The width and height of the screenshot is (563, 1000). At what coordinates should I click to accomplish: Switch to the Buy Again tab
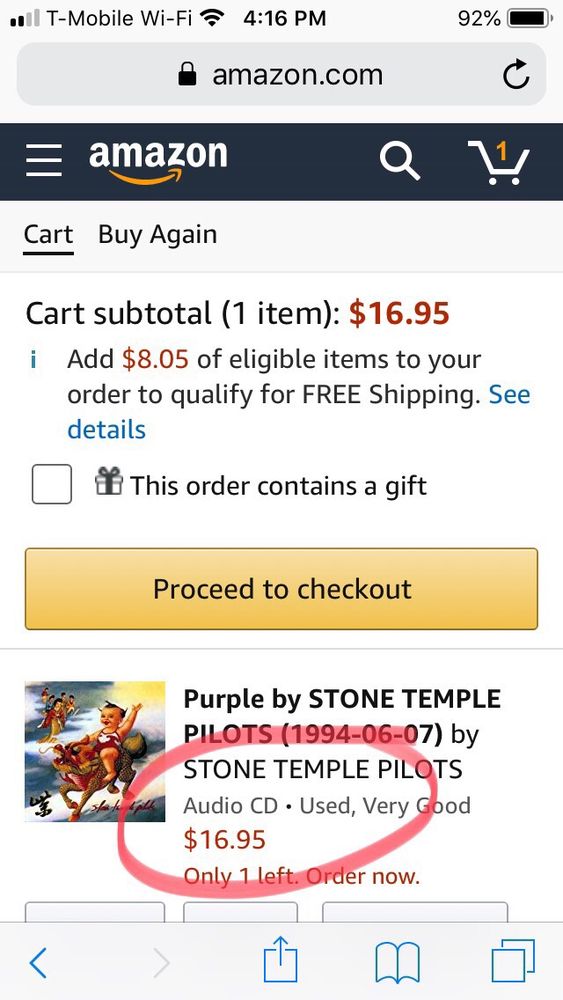[157, 235]
